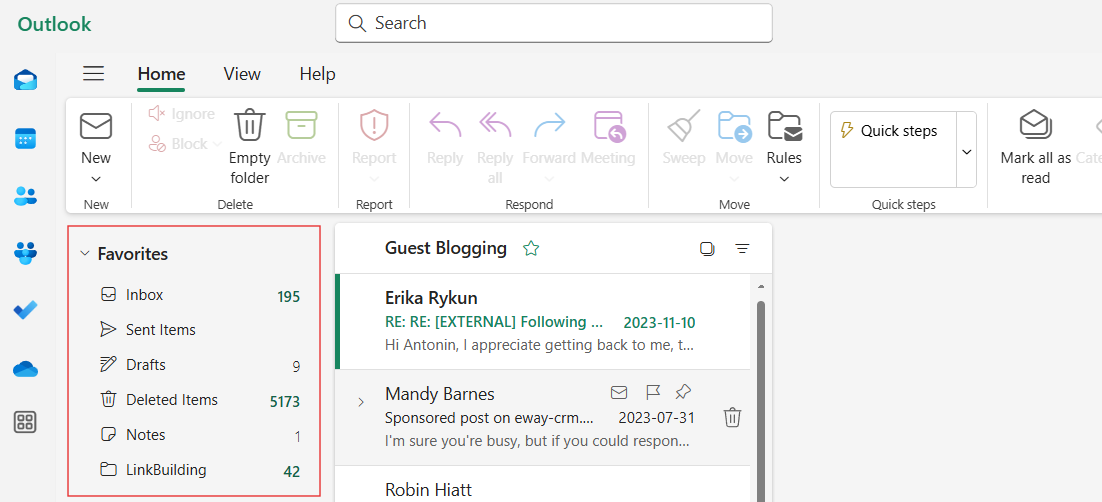Expand the Mandy Barnes conversation thread

pyautogui.click(x=361, y=402)
